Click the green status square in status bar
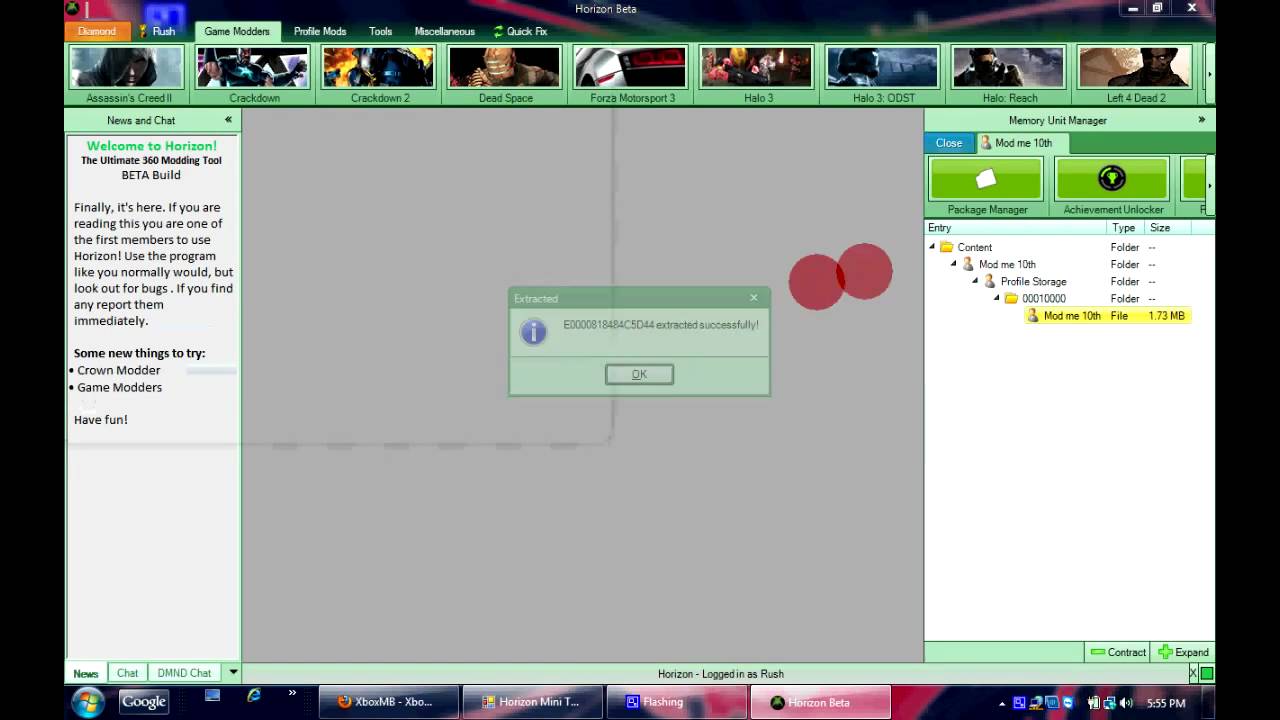1280x720 pixels. (1207, 674)
